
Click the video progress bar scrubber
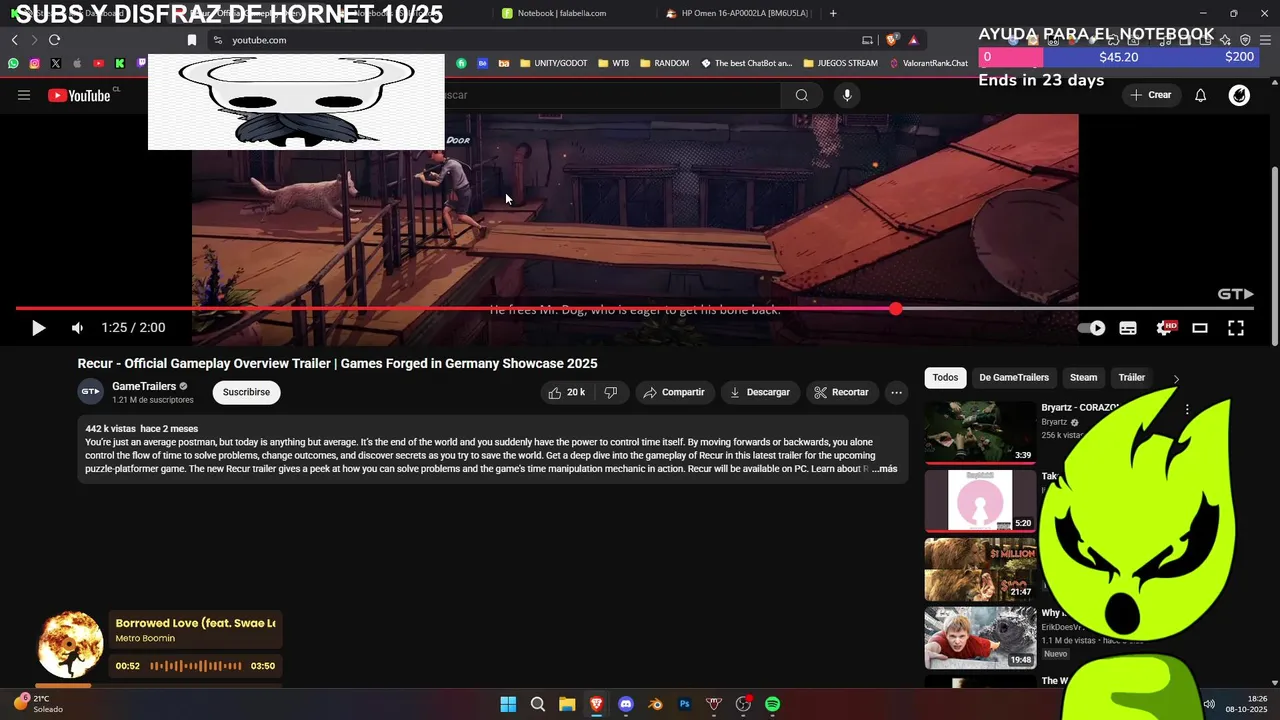pos(896,309)
